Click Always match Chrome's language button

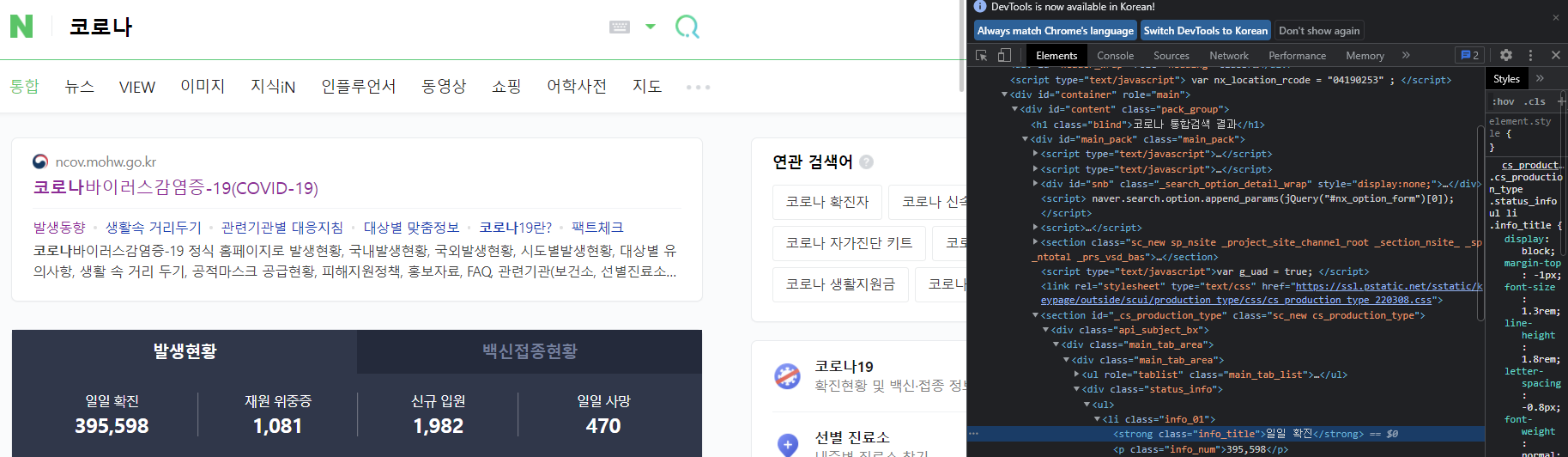point(1056,30)
